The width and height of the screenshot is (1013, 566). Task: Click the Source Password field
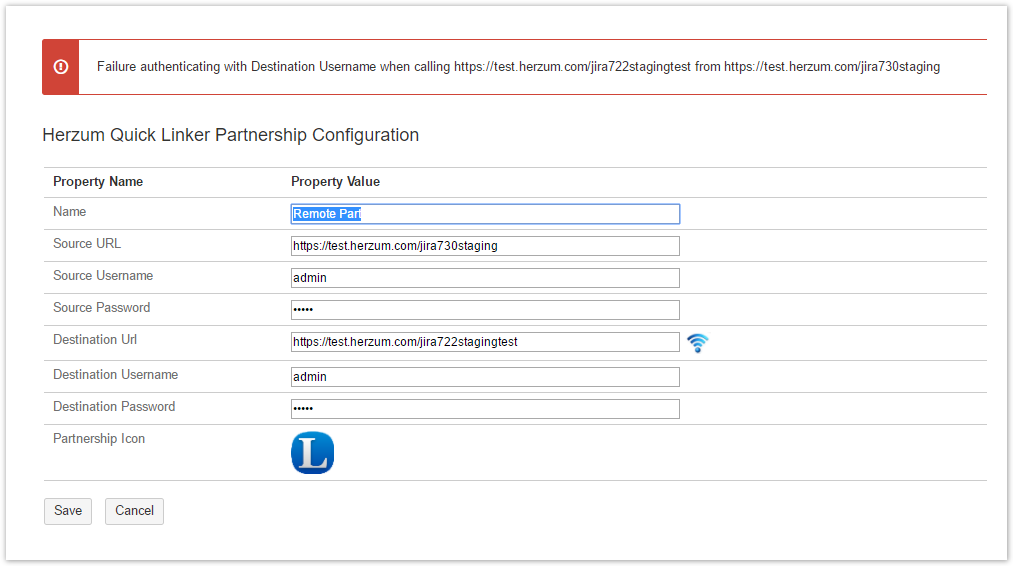coord(485,310)
